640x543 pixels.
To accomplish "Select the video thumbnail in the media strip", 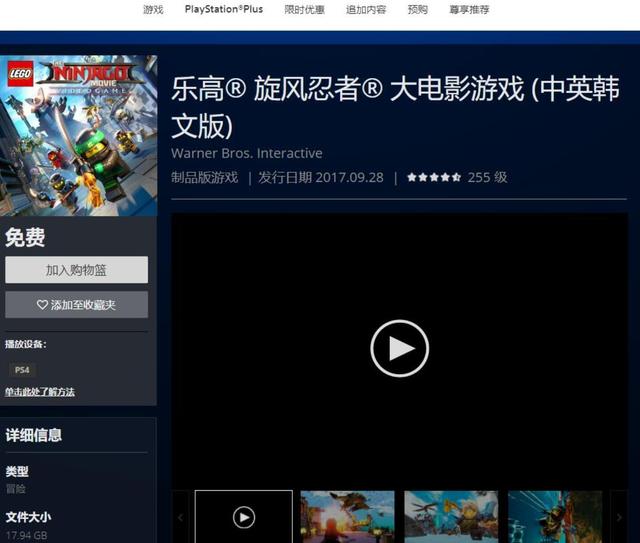I will (244, 517).
